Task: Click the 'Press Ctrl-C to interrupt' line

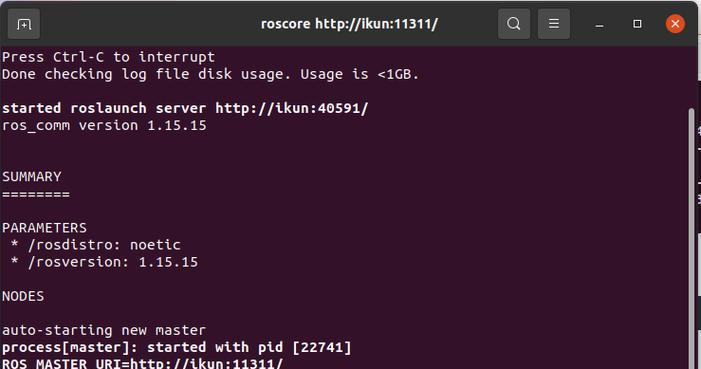Action: click(x=109, y=57)
